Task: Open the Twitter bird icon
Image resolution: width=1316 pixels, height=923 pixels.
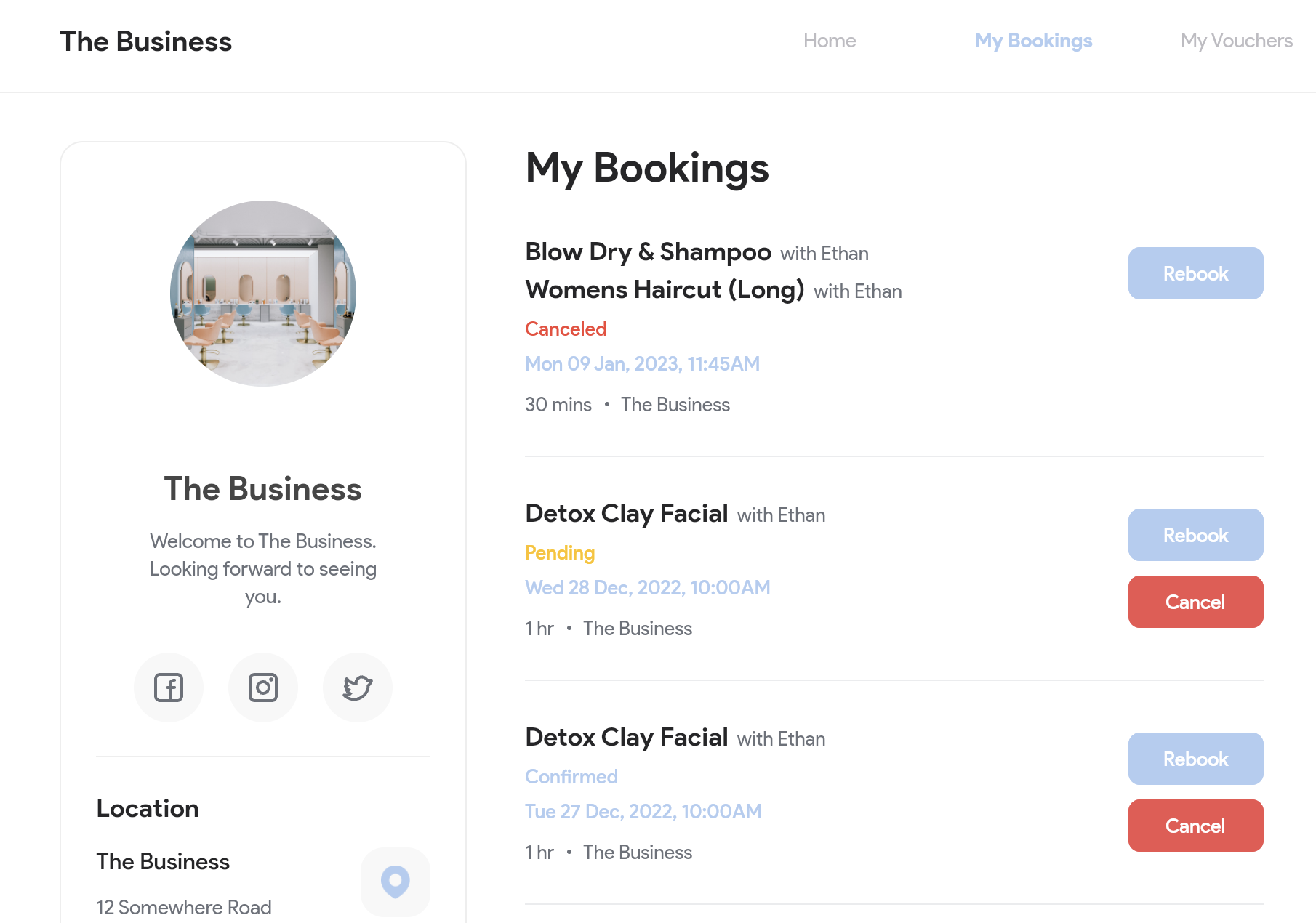Action: tap(358, 688)
